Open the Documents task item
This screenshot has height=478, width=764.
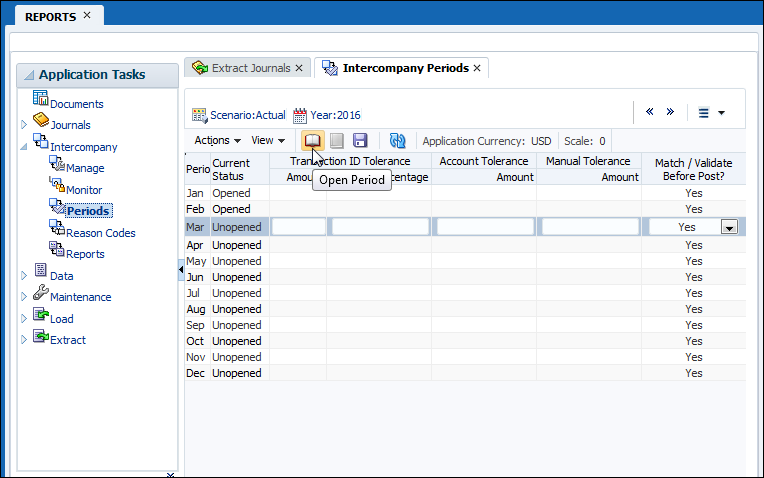[x=76, y=104]
